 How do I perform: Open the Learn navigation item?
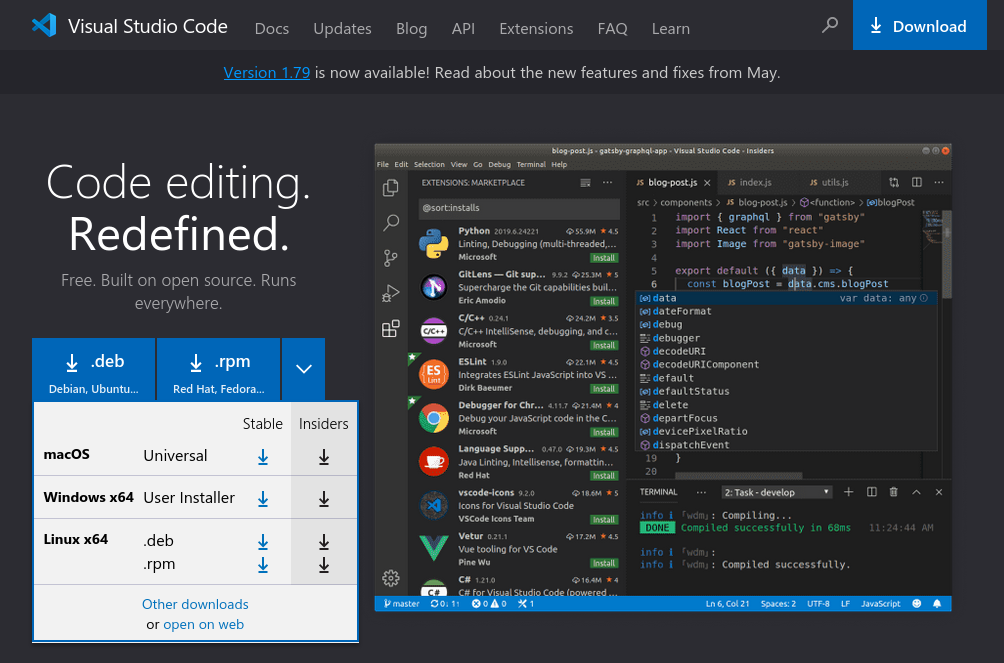(x=670, y=28)
